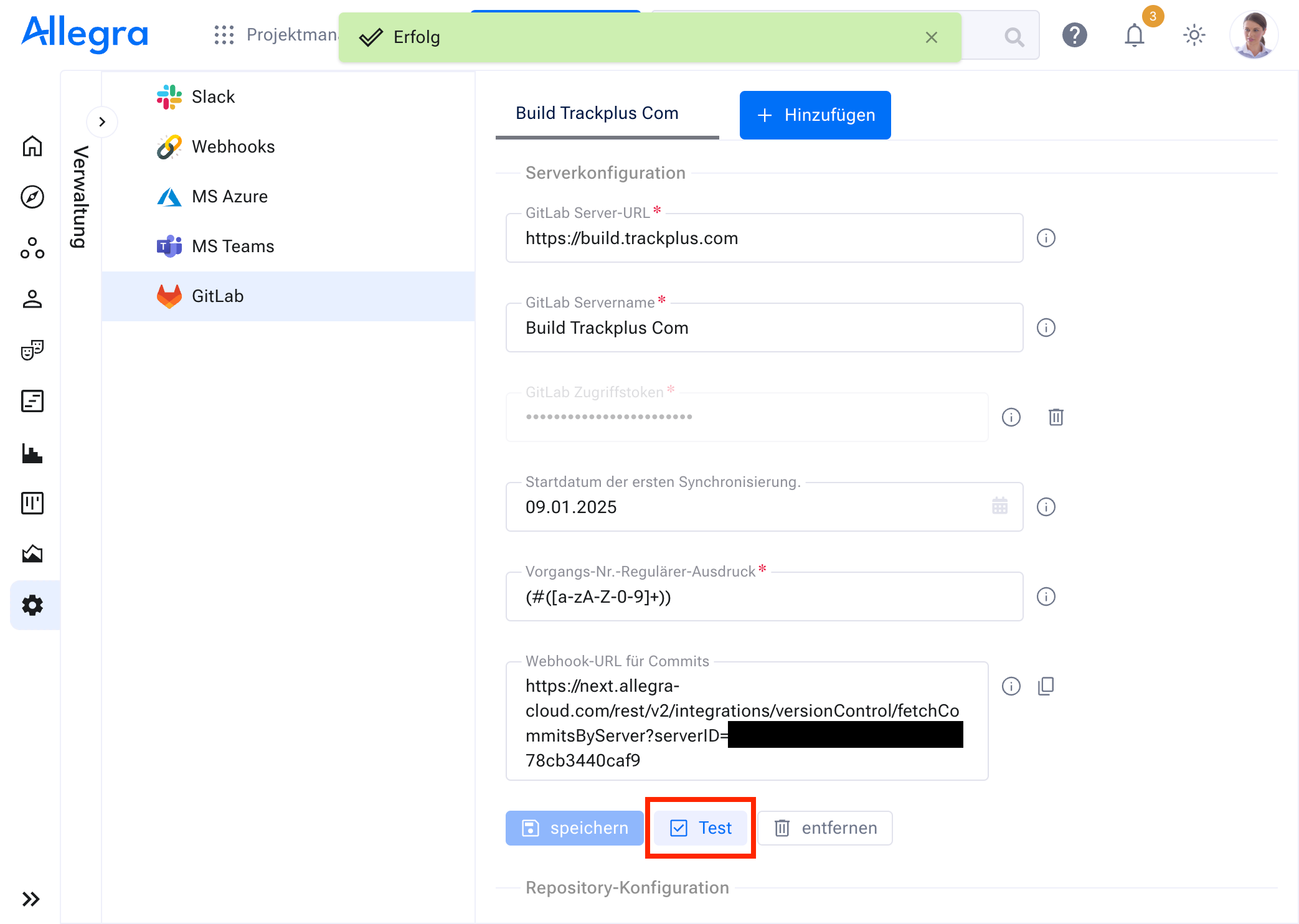Collapse the Verwaltung panel chevron

[x=102, y=122]
